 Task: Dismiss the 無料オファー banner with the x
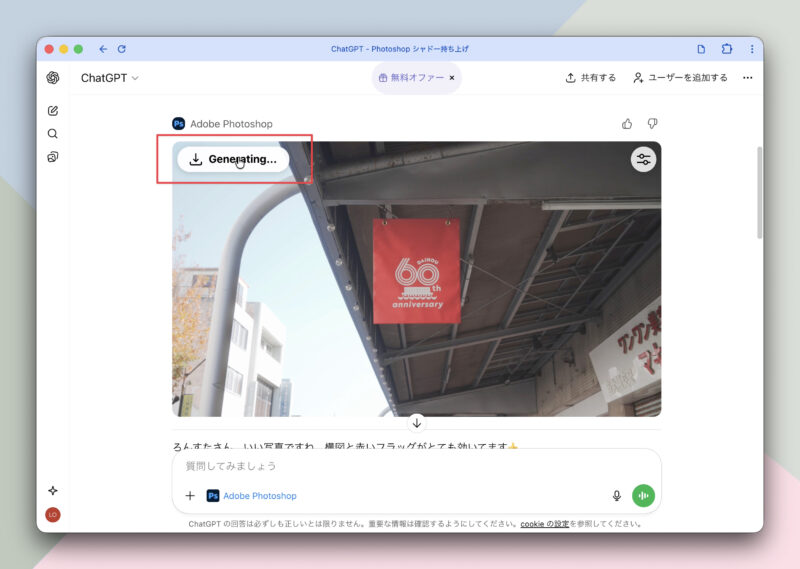pos(452,78)
